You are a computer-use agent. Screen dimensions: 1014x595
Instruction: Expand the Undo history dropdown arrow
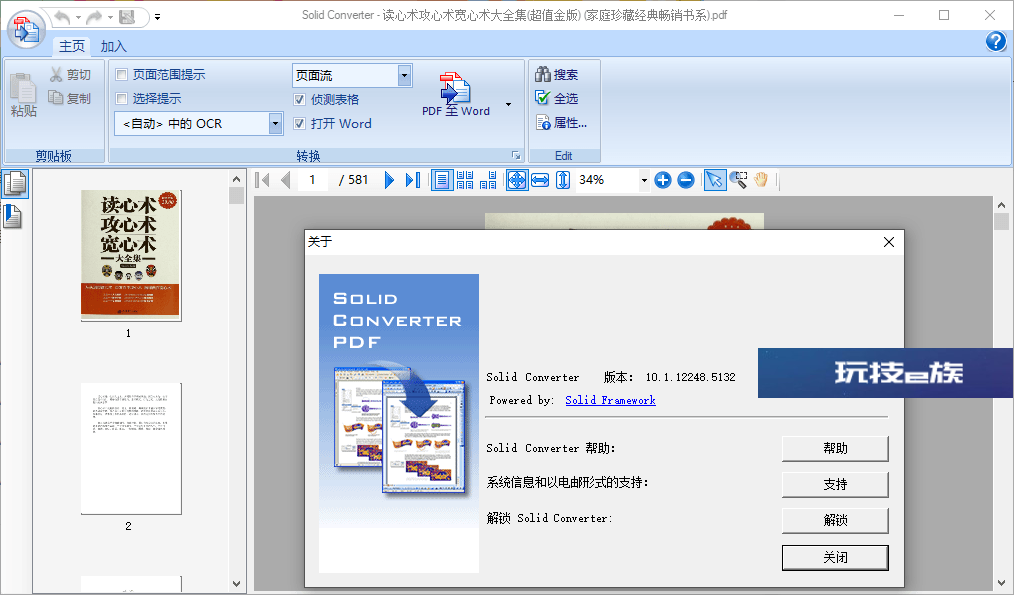coord(78,17)
